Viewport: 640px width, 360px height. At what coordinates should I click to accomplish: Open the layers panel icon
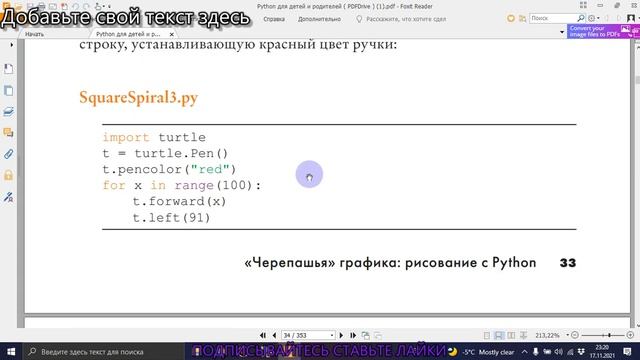[x=8, y=111]
